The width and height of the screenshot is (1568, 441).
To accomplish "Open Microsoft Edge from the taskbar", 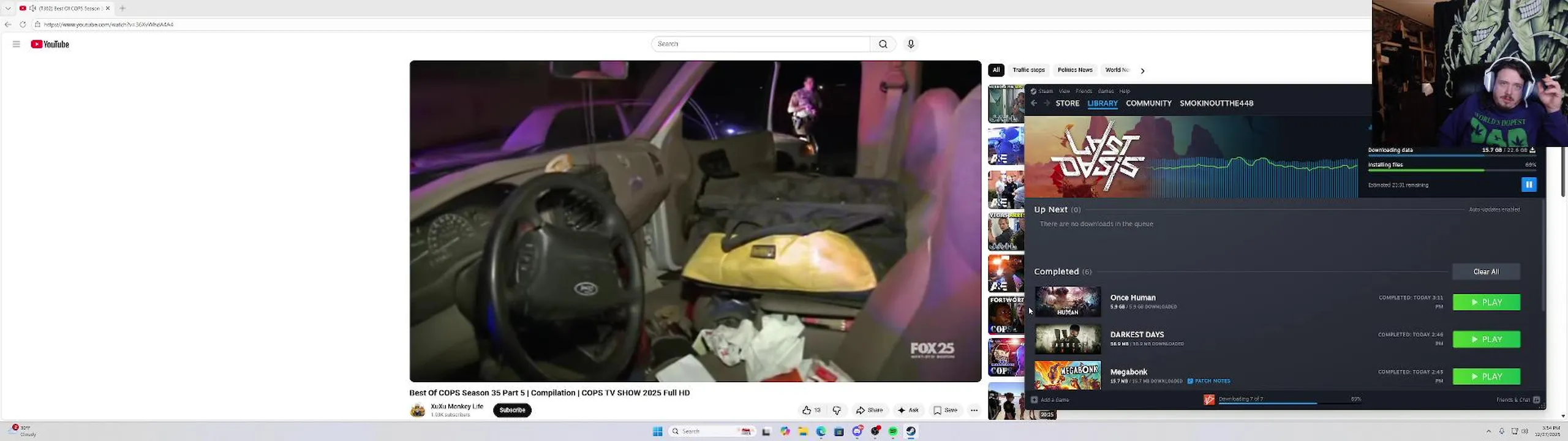I will (821, 431).
